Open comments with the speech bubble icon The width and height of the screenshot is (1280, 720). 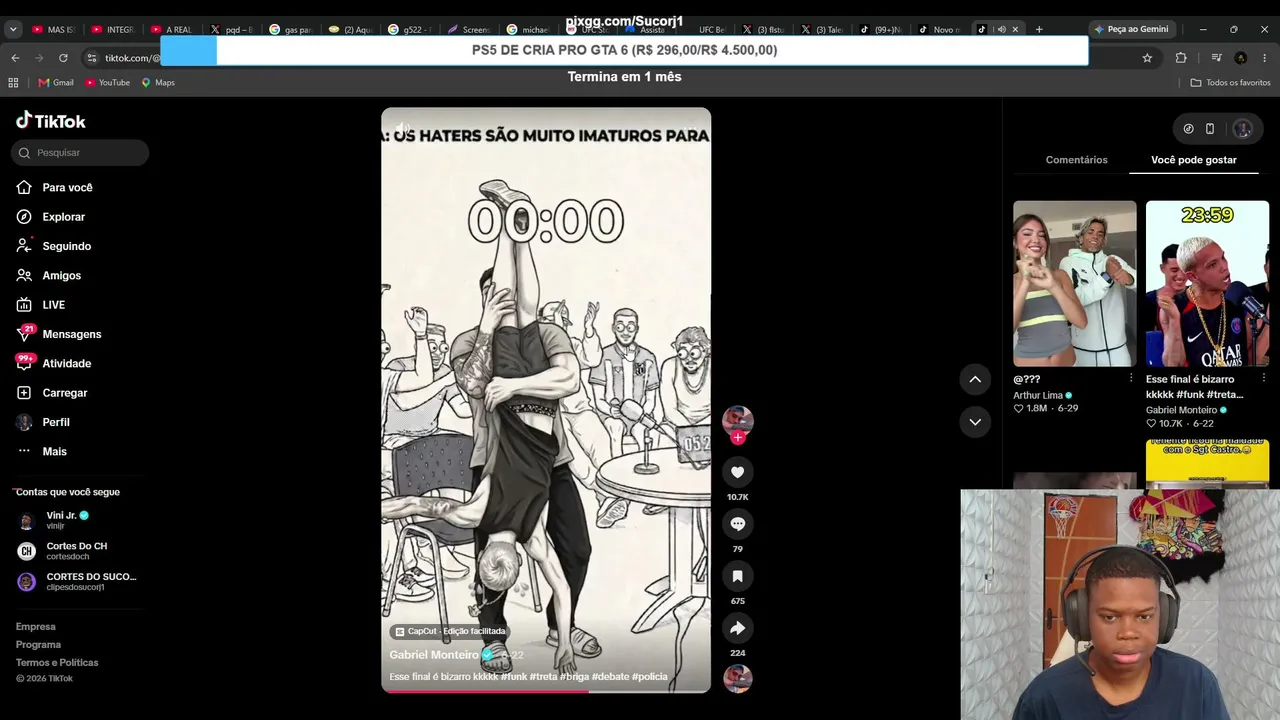click(x=738, y=524)
